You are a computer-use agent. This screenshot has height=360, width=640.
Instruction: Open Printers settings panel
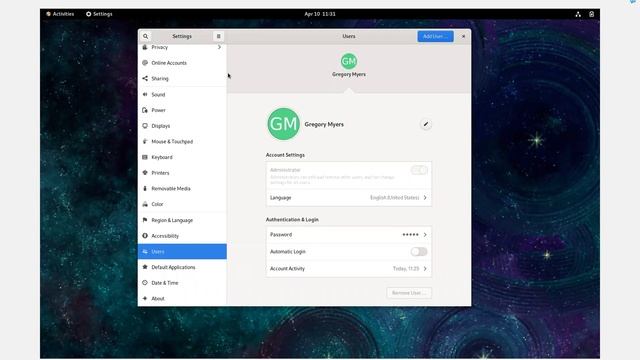(182, 173)
